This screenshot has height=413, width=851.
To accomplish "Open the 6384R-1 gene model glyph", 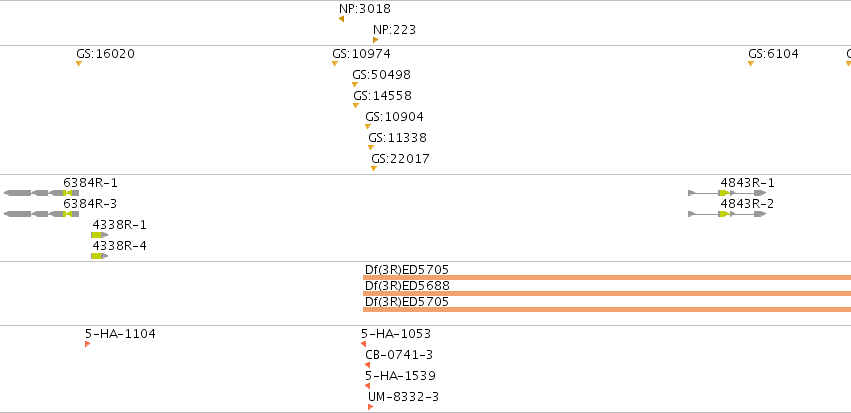I will tap(41, 193).
